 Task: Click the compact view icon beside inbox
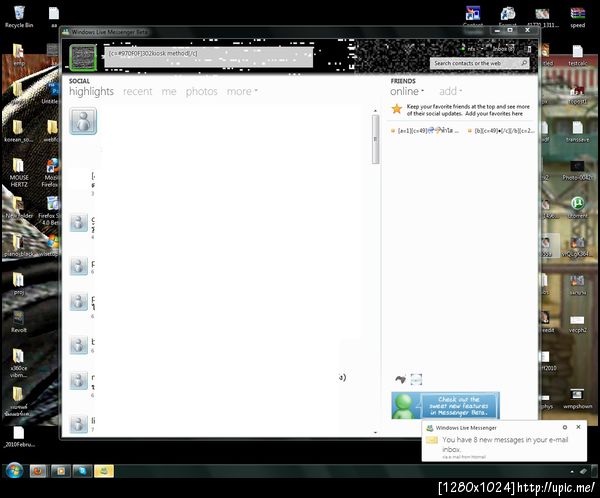pos(529,49)
